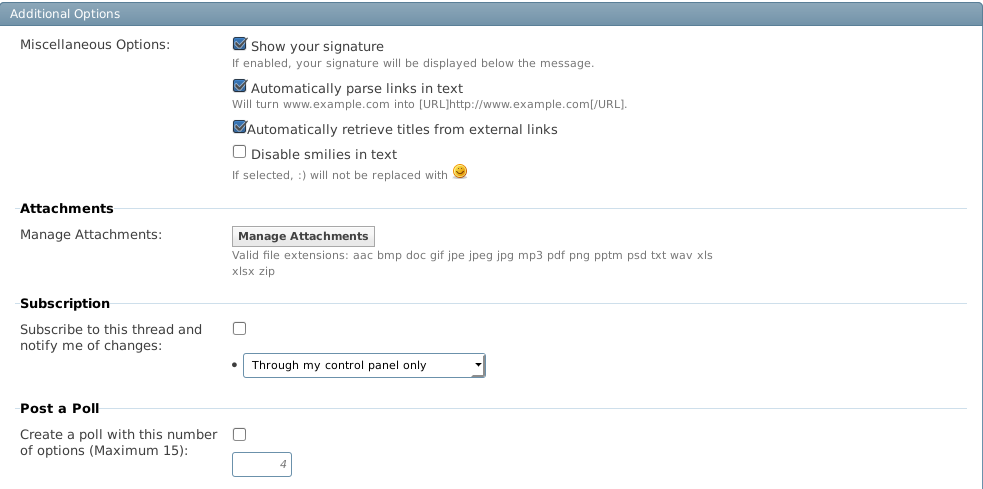Click the Post a Poll section heading
This screenshot has height=489, width=983.
point(60,409)
